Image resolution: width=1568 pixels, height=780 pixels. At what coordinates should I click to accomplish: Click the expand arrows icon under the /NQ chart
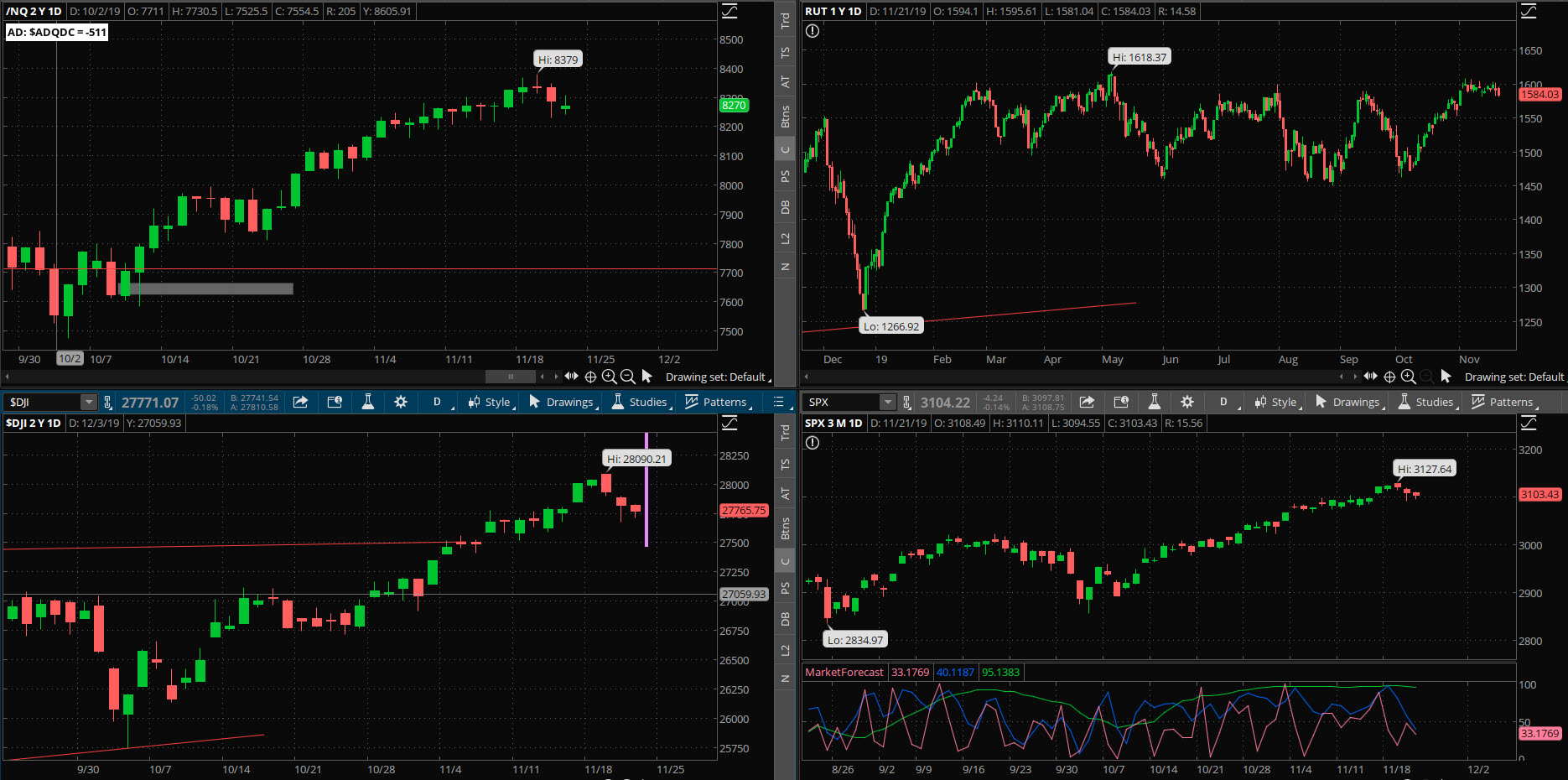tap(572, 377)
